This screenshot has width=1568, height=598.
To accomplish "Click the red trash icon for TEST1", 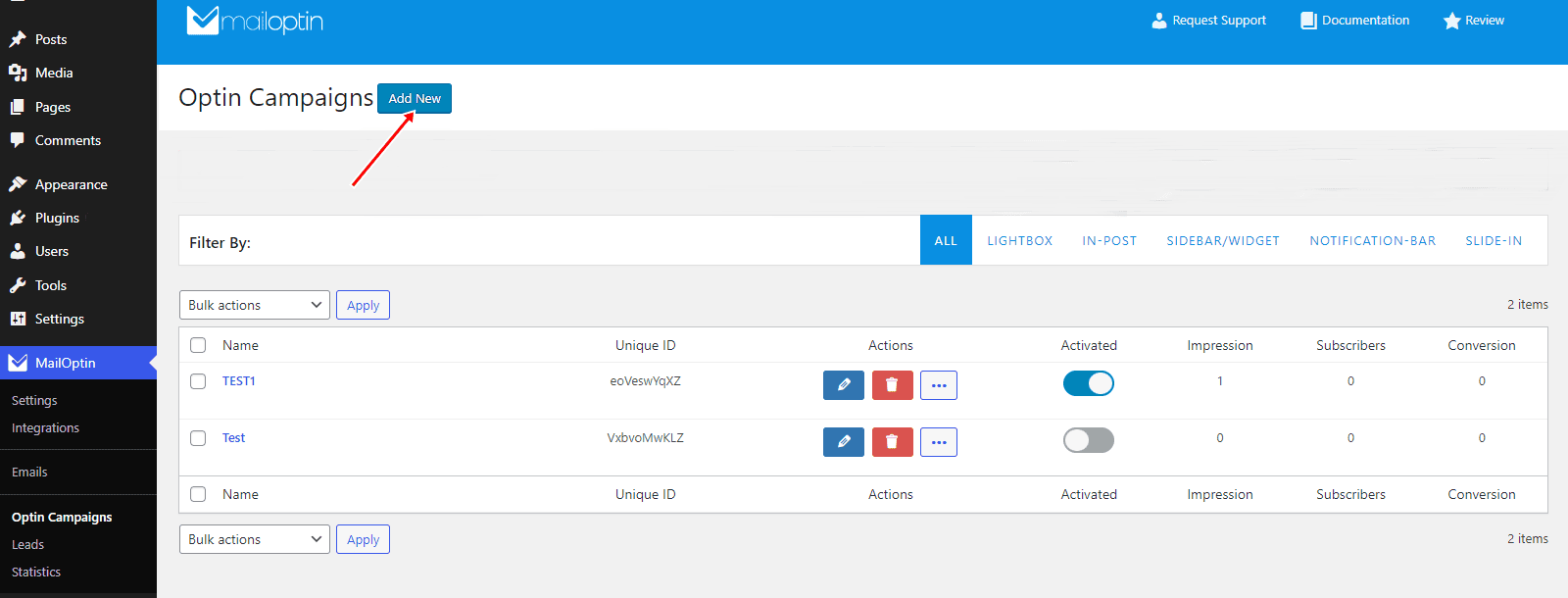I will point(892,385).
